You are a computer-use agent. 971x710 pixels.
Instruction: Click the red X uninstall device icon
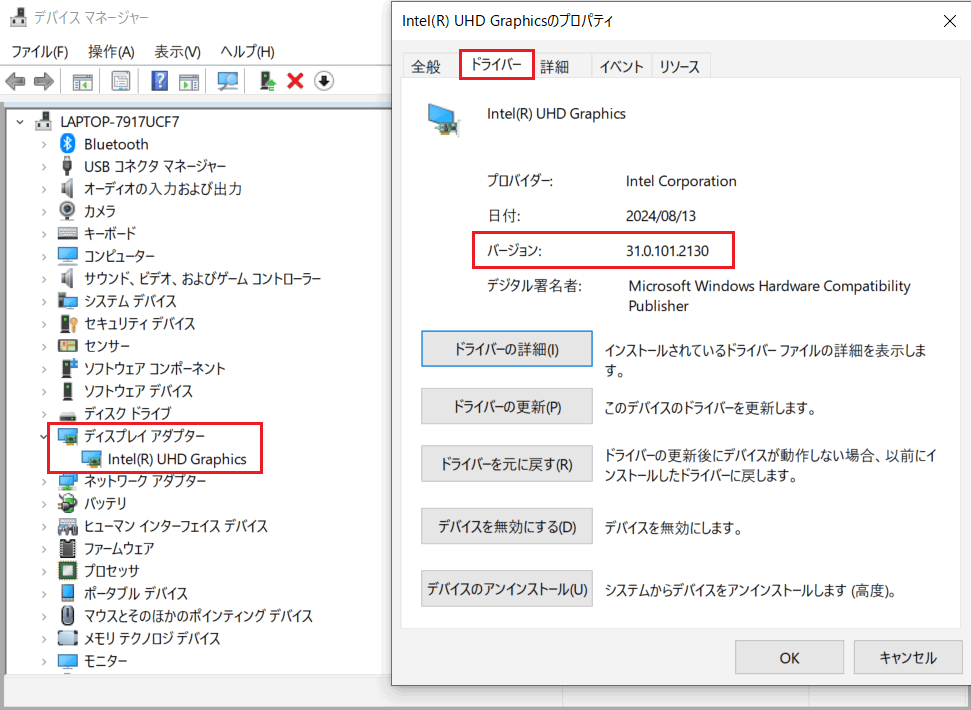[295, 81]
